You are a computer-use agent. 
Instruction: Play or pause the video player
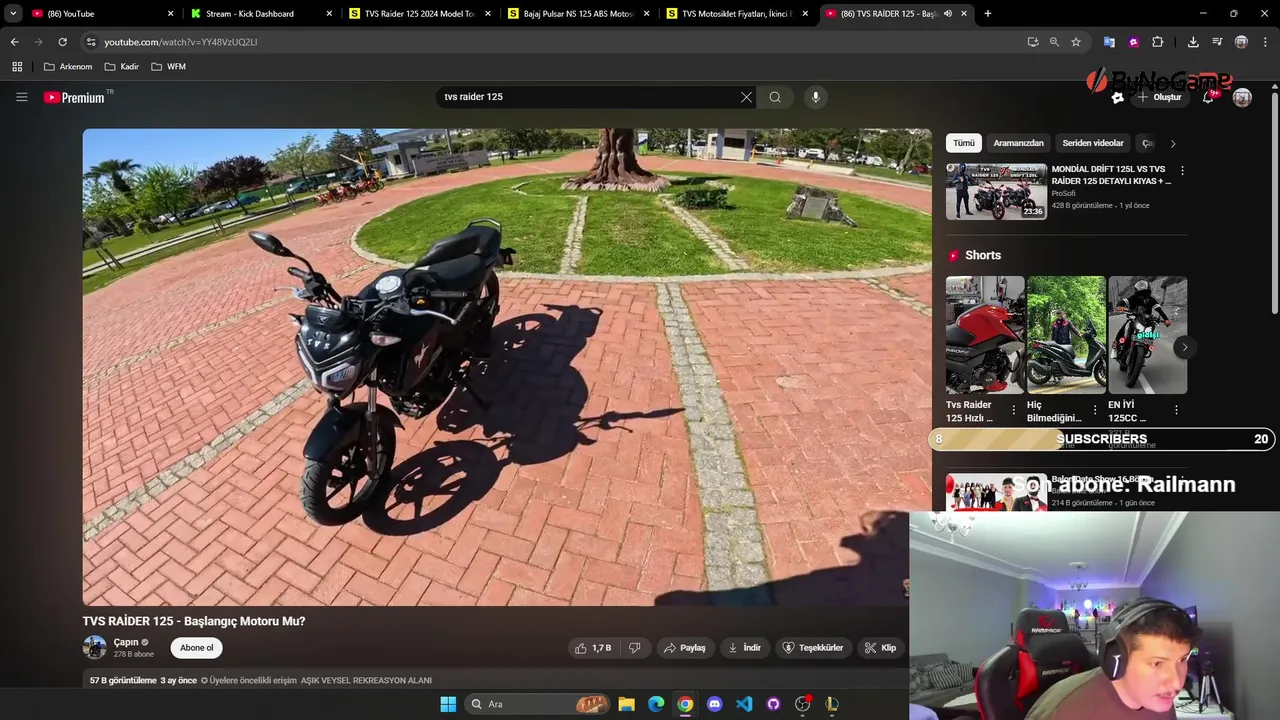coord(506,367)
